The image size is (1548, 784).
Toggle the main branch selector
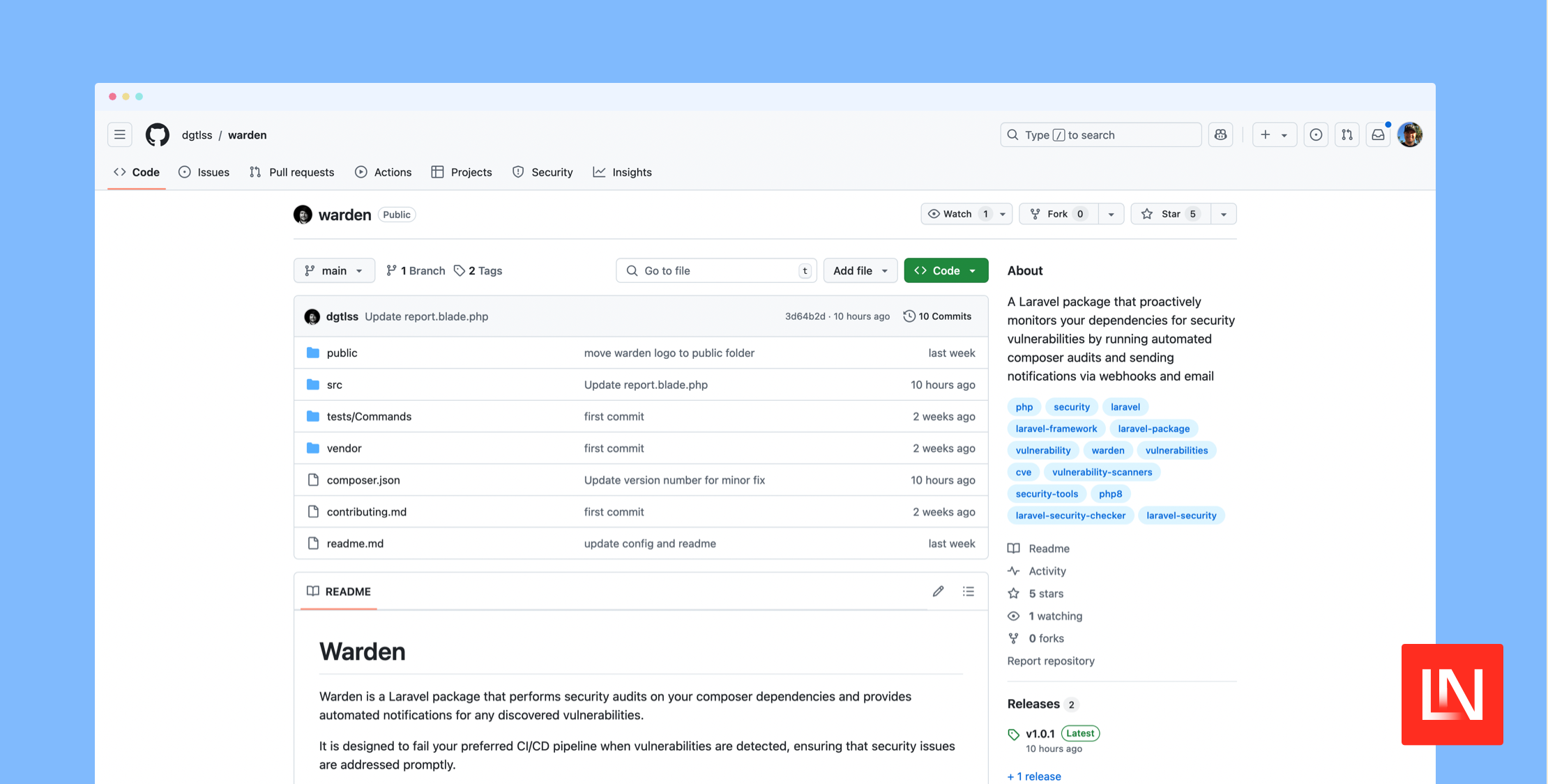point(334,270)
